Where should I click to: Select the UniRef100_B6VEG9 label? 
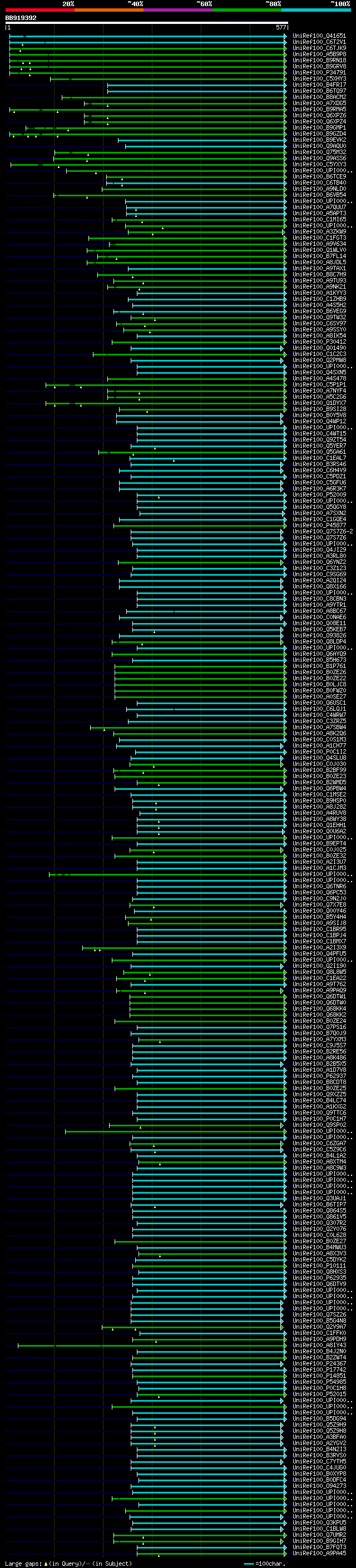click(x=319, y=311)
